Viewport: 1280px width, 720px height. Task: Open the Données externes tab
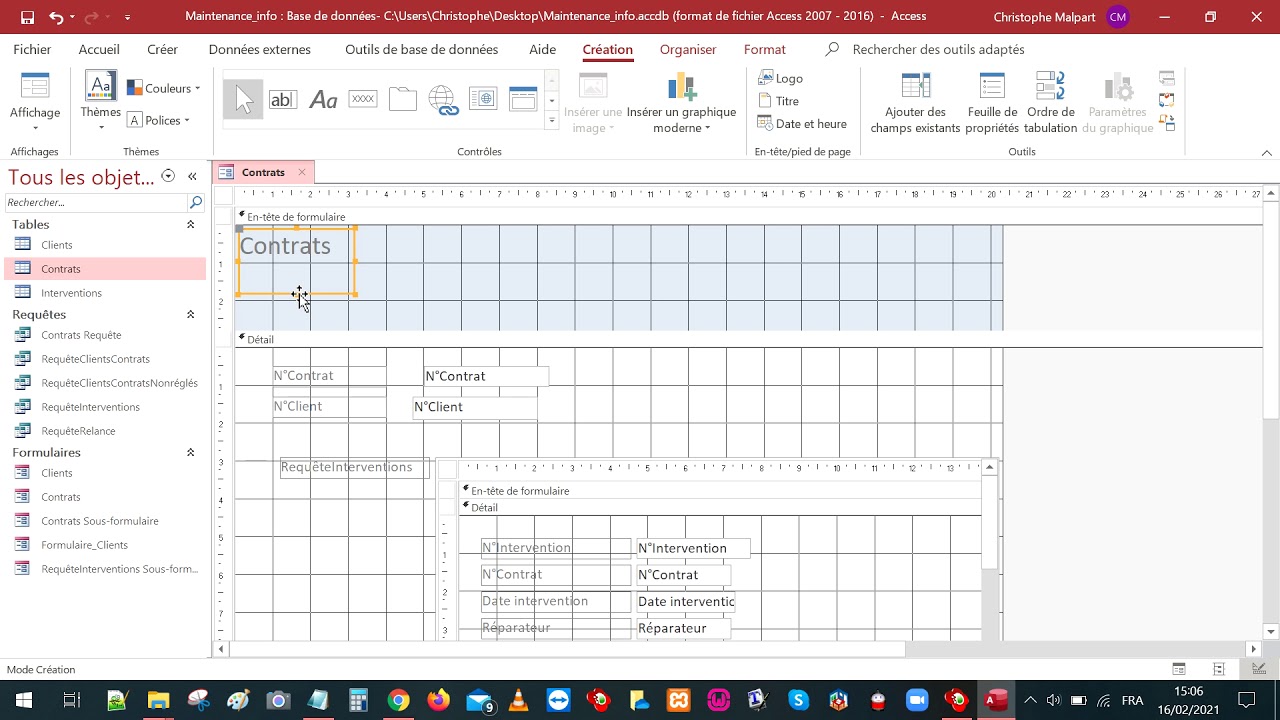260,49
